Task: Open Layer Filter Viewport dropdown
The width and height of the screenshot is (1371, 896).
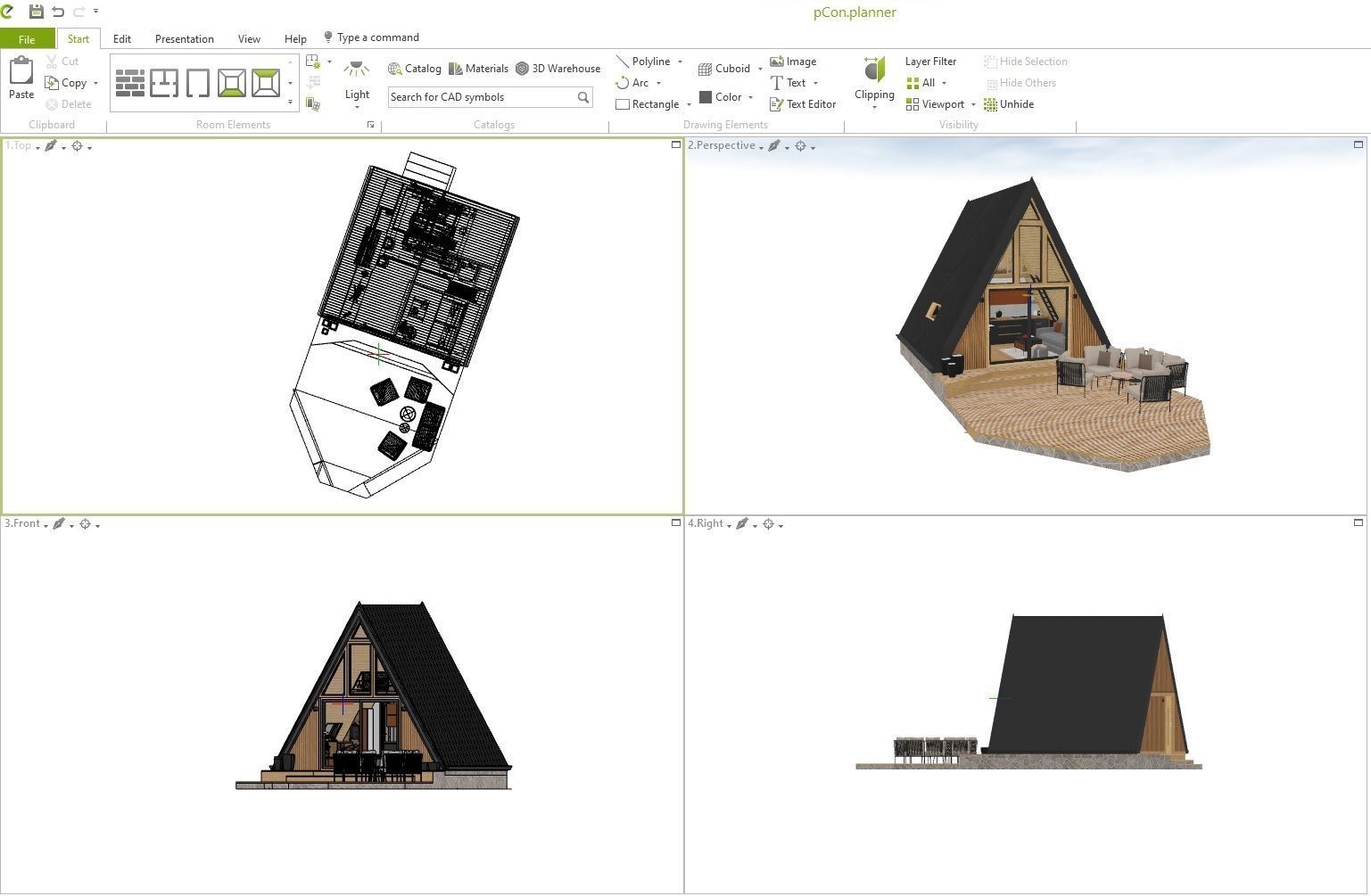Action: pos(941,104)
